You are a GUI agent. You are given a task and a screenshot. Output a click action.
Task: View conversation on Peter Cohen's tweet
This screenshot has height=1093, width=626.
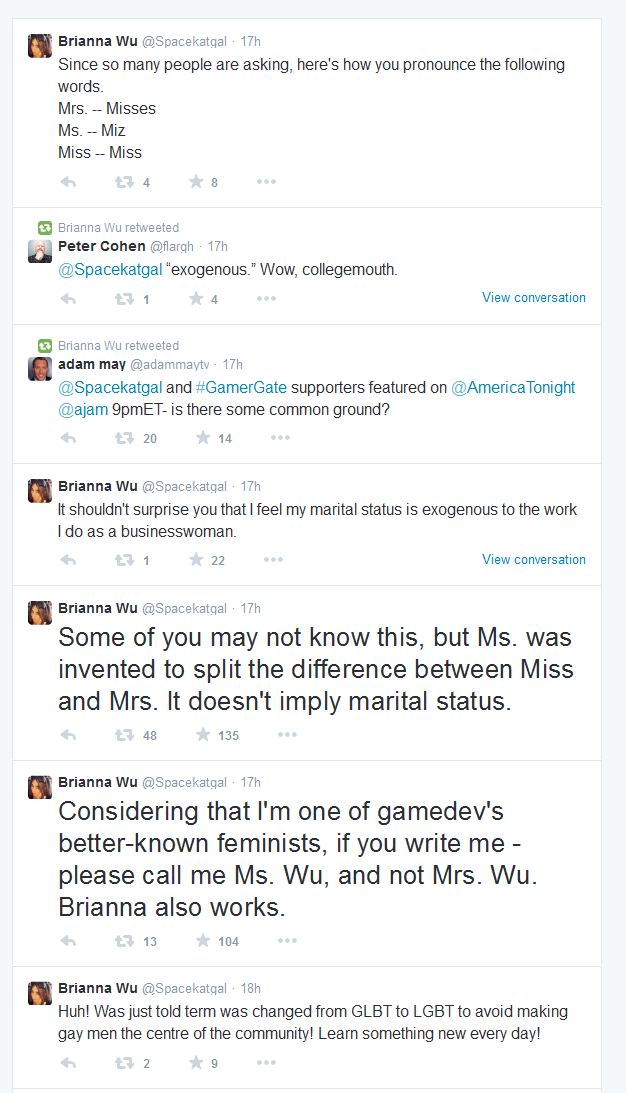click(534, 298)
